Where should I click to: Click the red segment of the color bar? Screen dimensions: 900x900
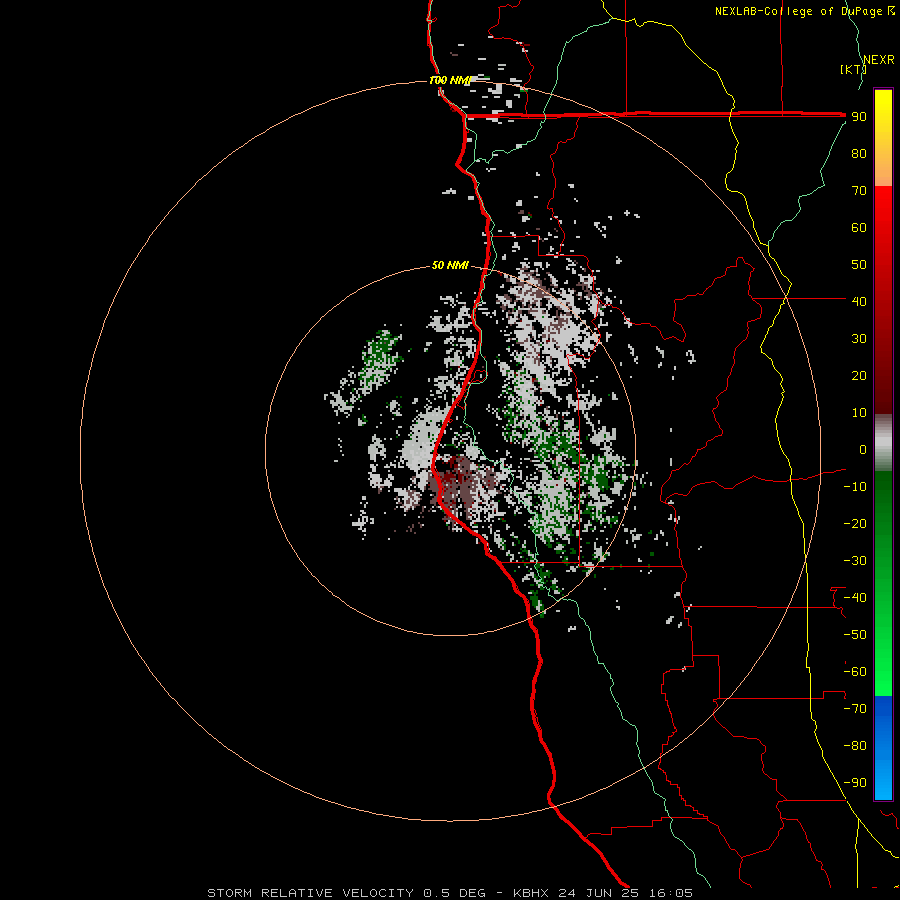click(x=883, y=300)
